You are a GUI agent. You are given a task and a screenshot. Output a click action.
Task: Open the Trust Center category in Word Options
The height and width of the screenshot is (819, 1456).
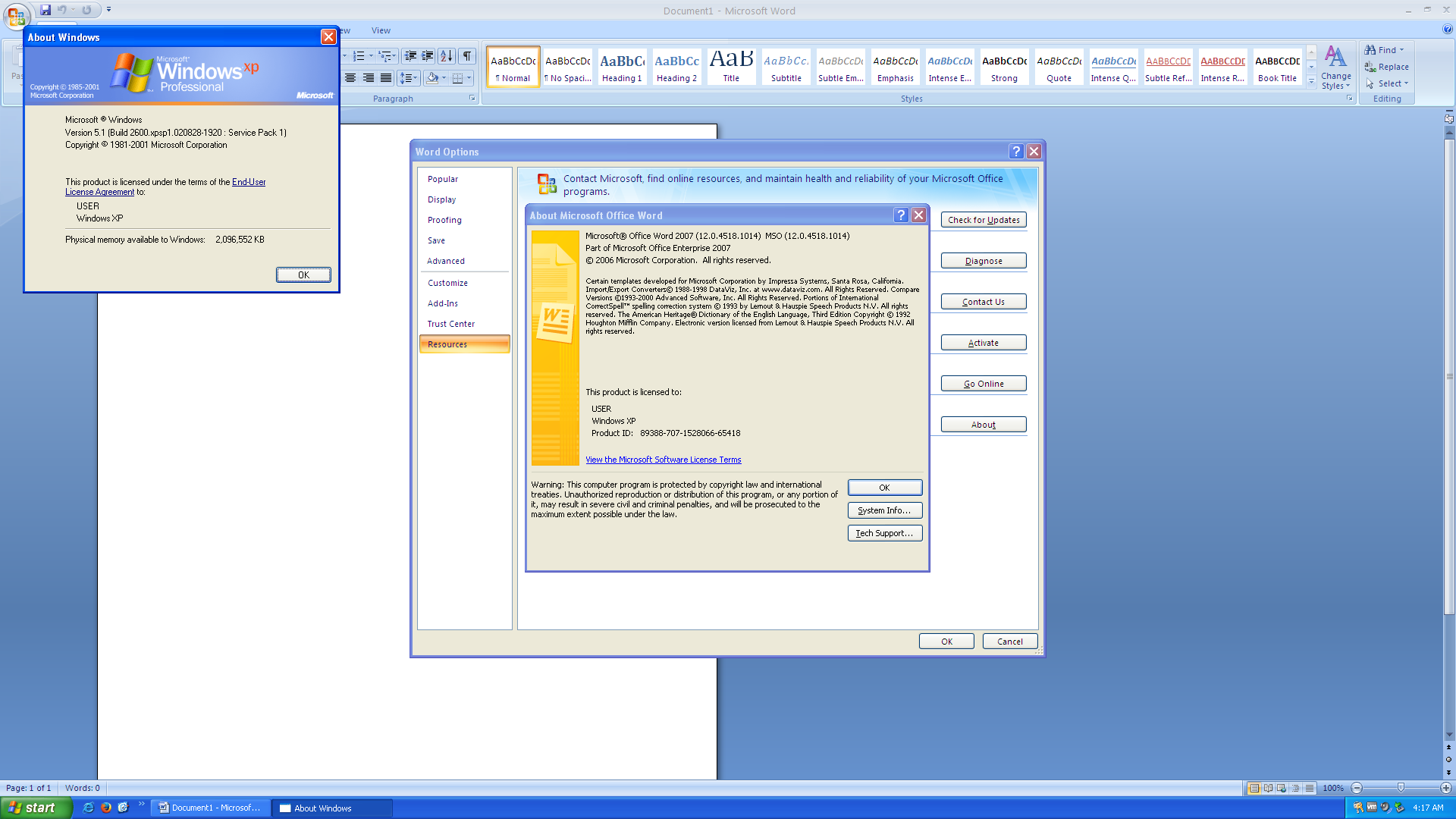[451, 324]
